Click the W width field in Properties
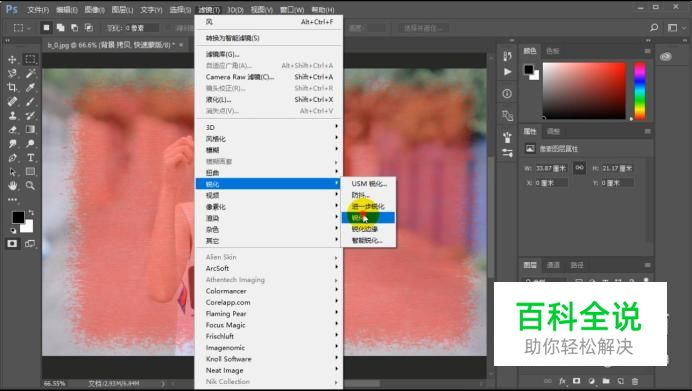 pyautogui.click(x=552, y=168)
